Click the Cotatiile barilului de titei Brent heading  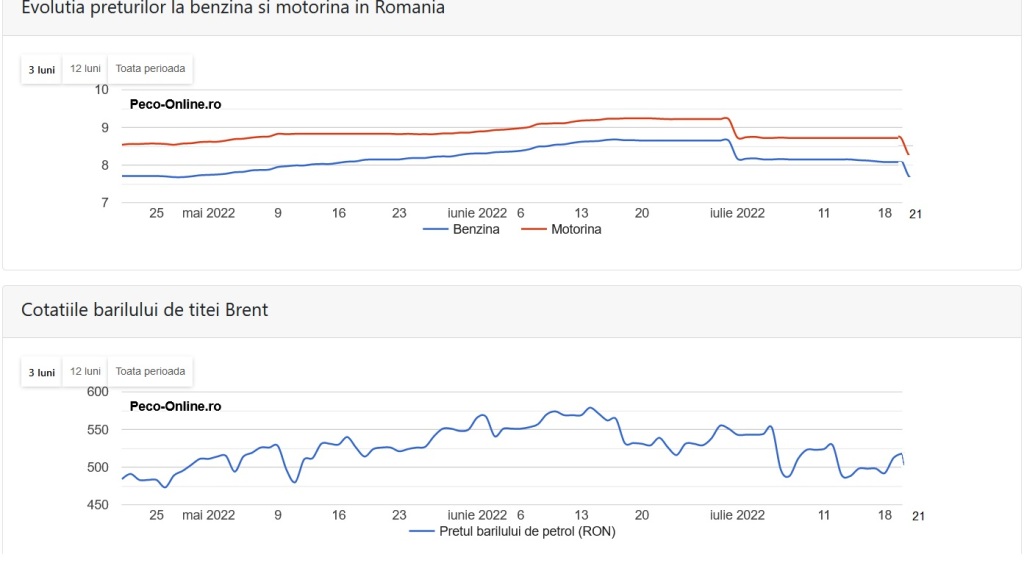click(x=144, y=309)
